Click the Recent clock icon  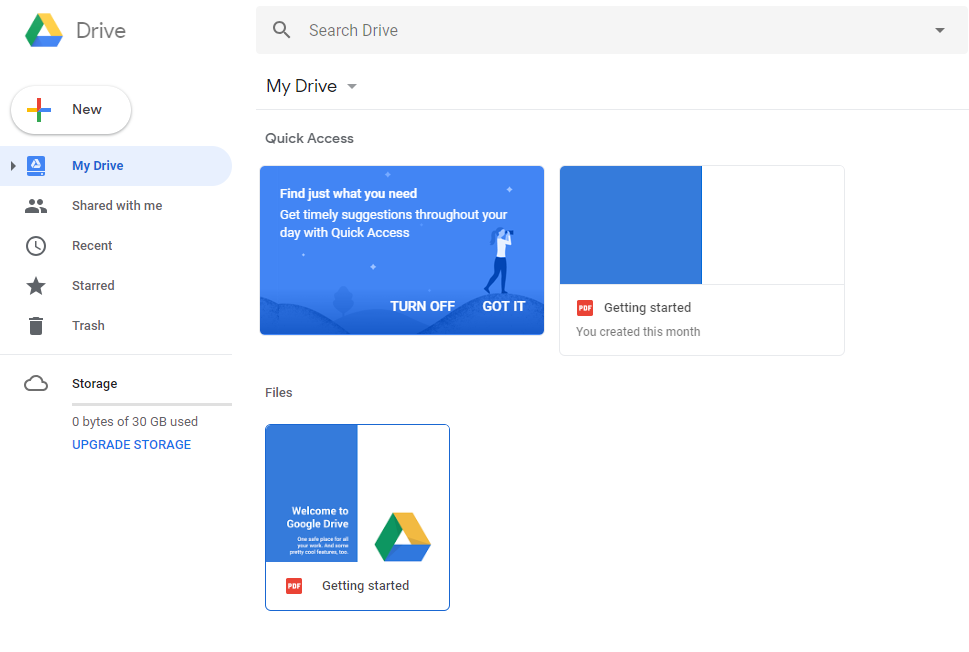36,246
